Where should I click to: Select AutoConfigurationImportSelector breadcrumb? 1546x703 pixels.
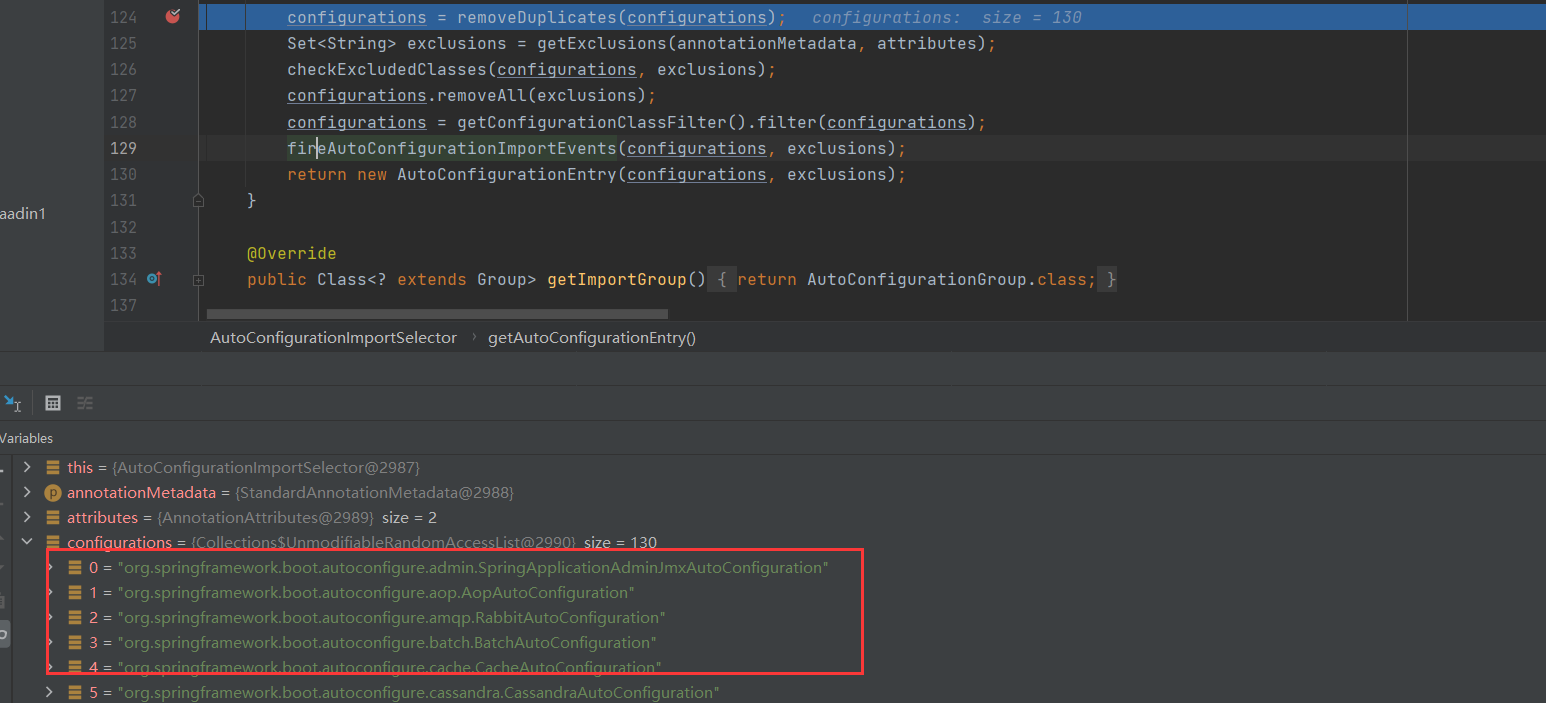(333, 338)
